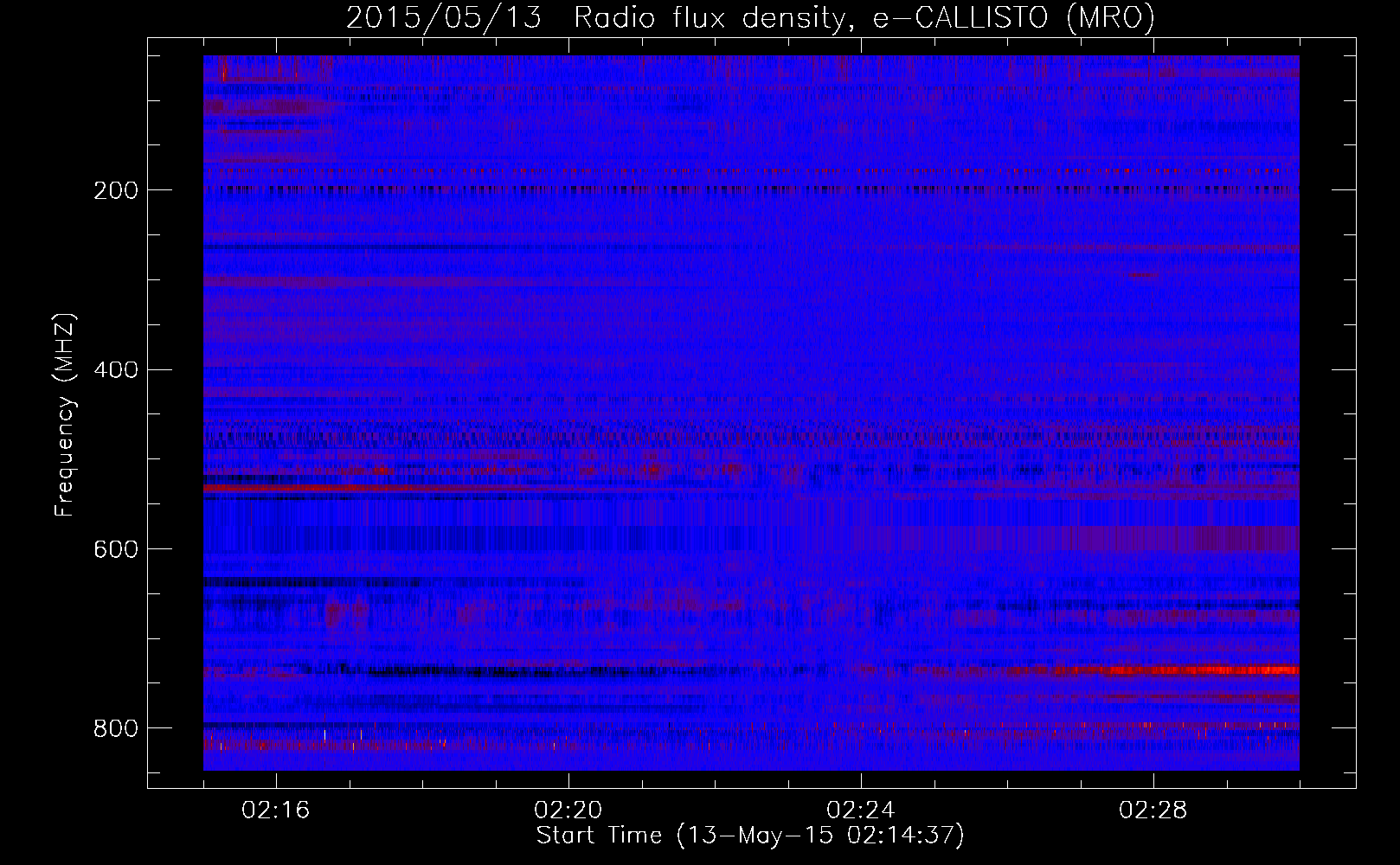
Task: Click the plot title "Radio flux density, e-CALLISTO (MRO)"
Action: coord(864,17)
